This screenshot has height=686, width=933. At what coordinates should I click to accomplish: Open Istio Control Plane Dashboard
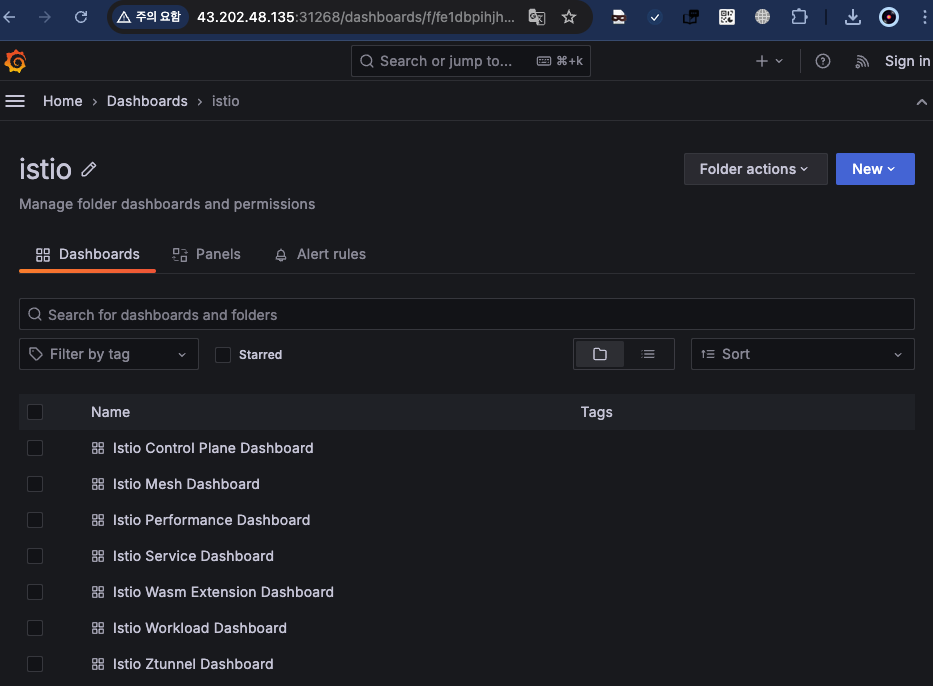(x=213, y=448)
